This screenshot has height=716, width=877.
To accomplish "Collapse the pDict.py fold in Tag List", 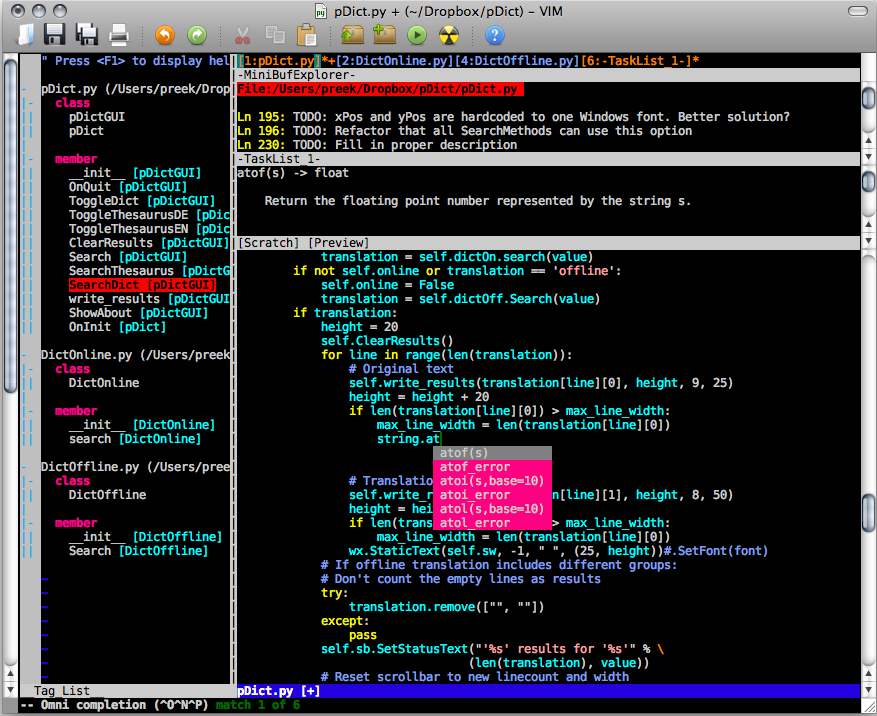I will (x=26, y=89).
